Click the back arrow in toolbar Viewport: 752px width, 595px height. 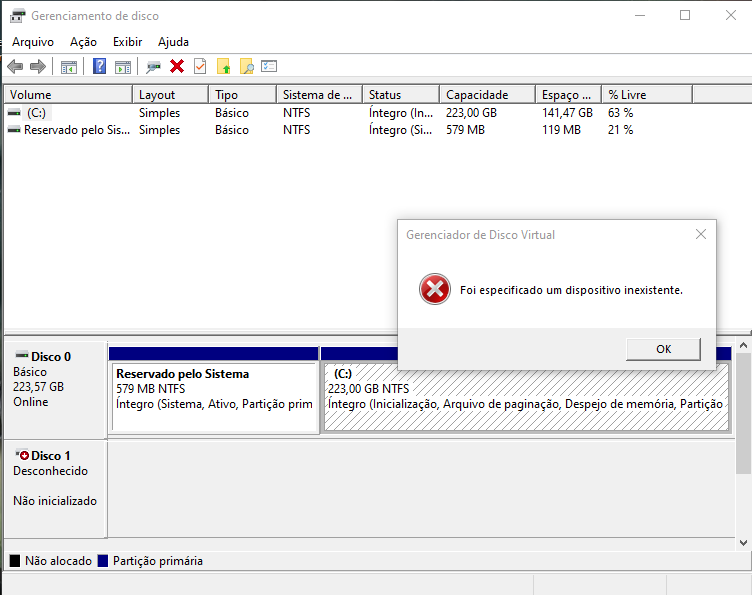tap(15, 67)
